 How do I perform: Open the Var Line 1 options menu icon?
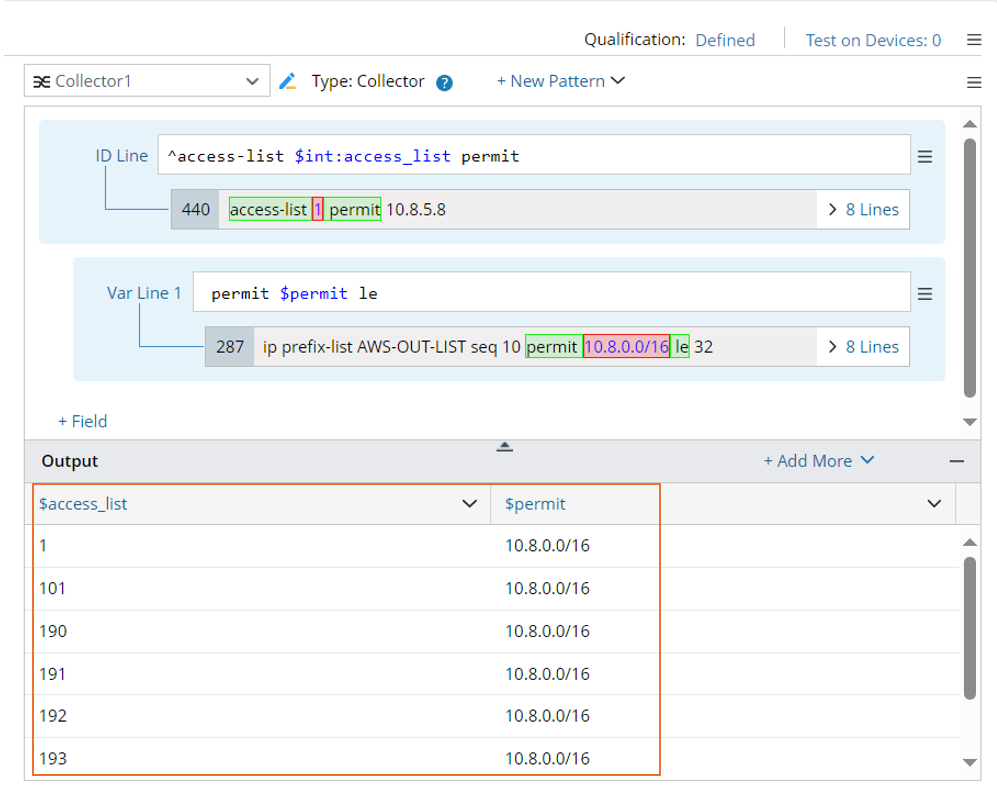point(925,293)
